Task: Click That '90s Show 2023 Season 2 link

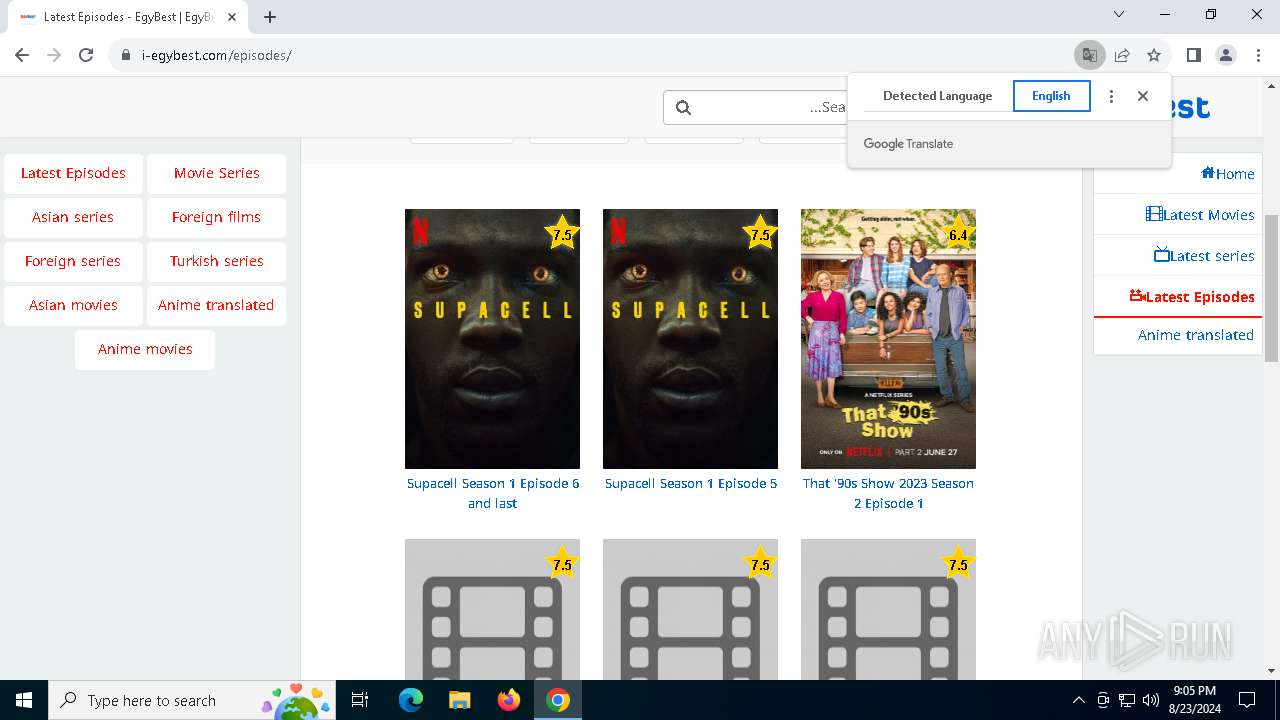Action: (x=888, y=493)
